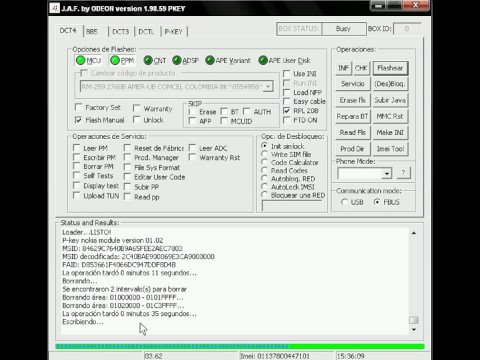Viewport: 480px width, 360px height.
Task: Click the Servicio button
Action: click(x=353, y=84)
